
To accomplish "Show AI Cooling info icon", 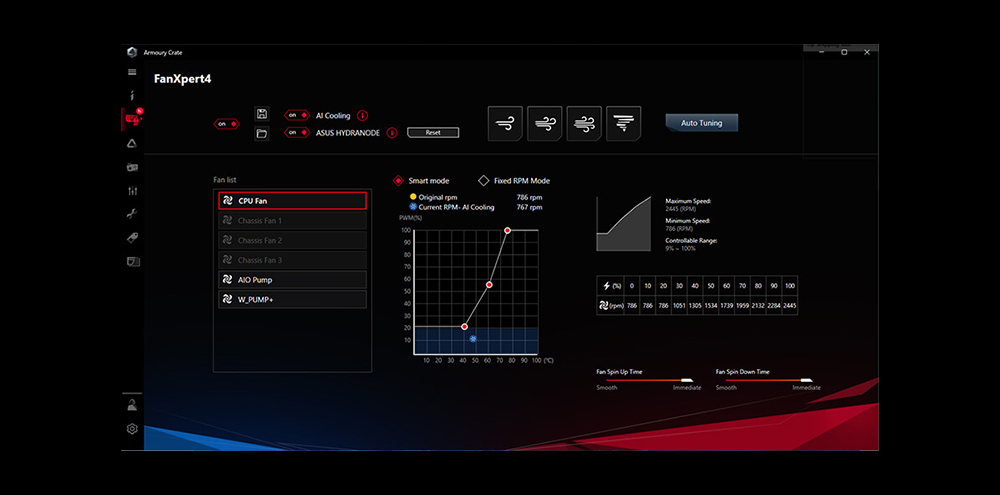I will click(362, 115).
